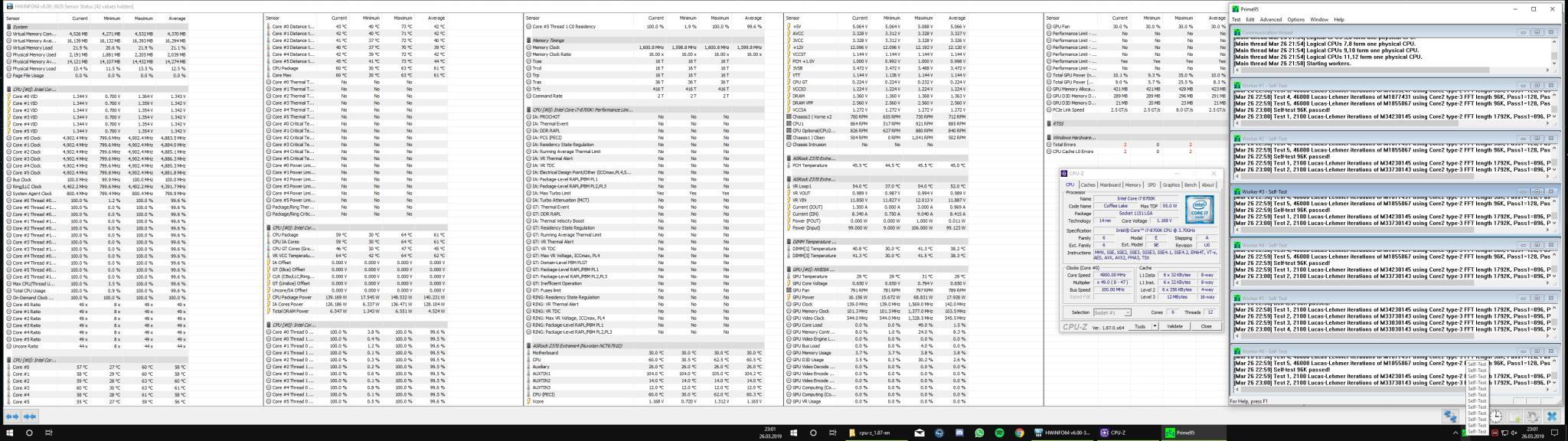Viewport: 1568px width, 441px height.
Task: Switch to Memory tab in CPU-Z
Action: (x=1133, y=185)
